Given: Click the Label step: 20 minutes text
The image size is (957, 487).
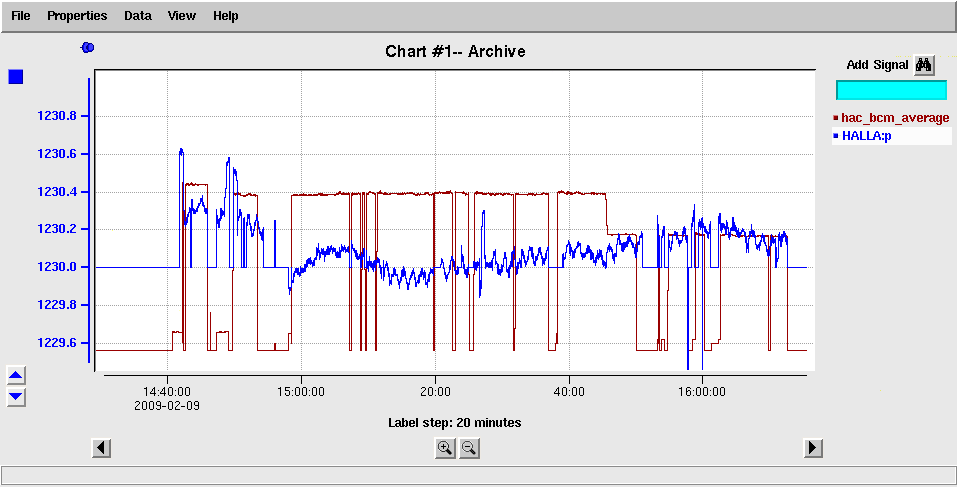Looking at the screenshot, I should click(455, 422).
